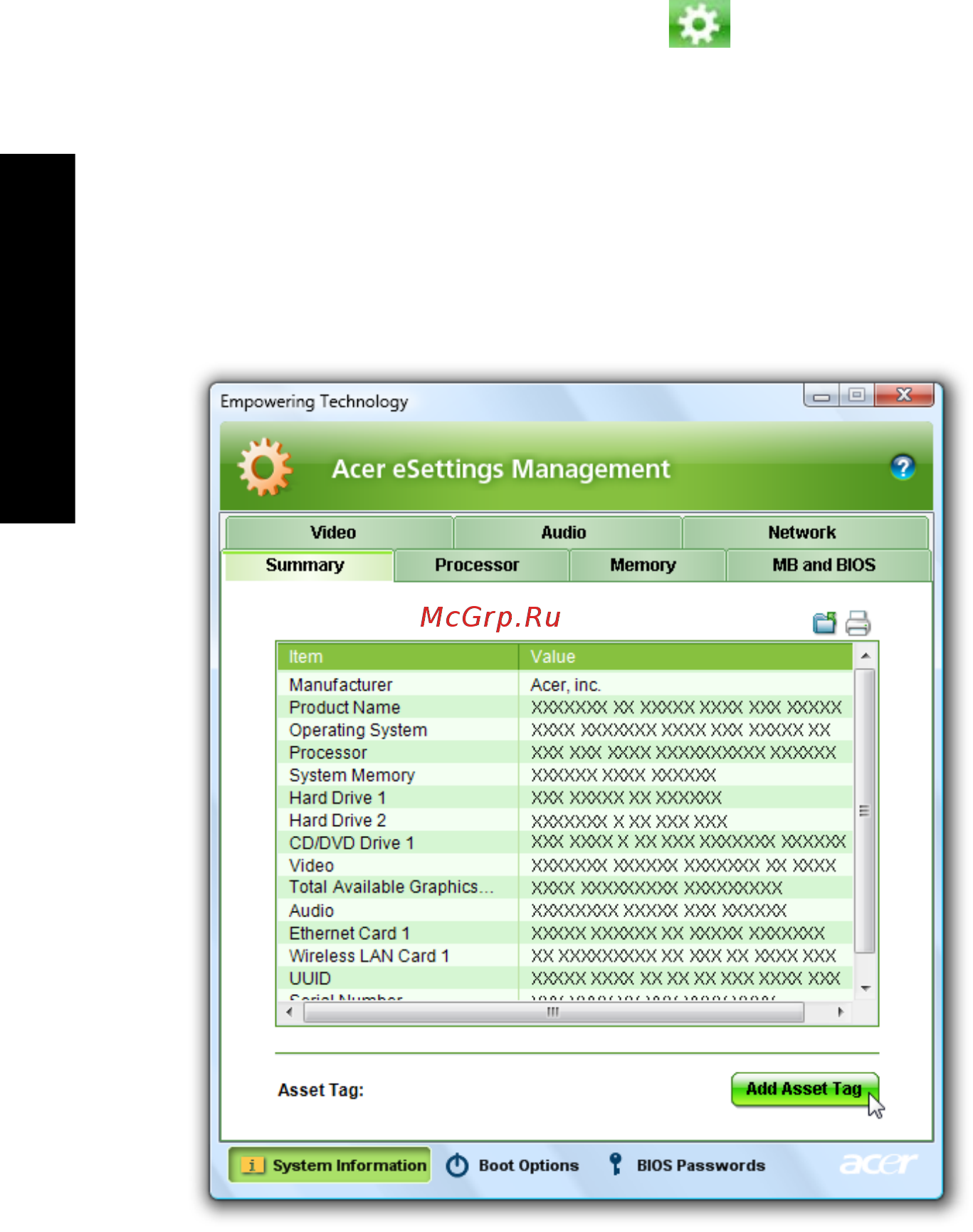This screenshot has width=973, height=1232.
Task: Click the Value column header
Action: click(x=685, y=657)
